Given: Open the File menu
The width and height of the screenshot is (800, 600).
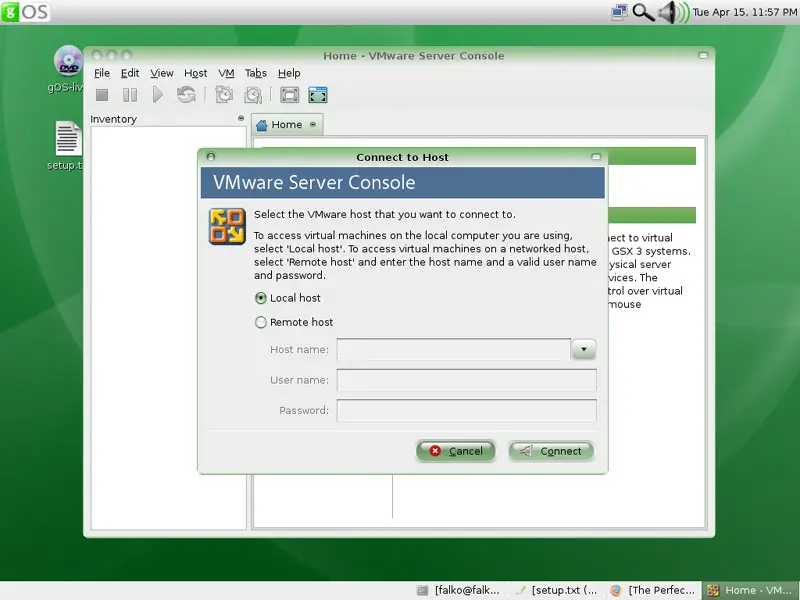Looking at the screenshot, I should coord(102,73).
